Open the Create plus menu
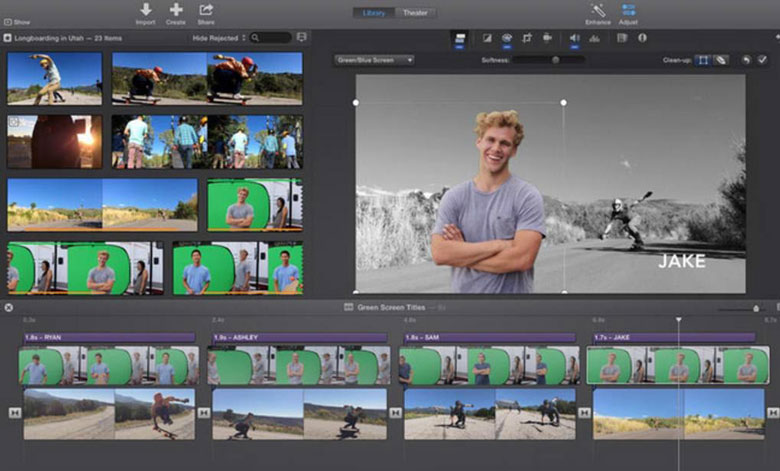Image resolution: width=780 pixels, height=471 pixels. pyautogui.click(x=176, y=9)
